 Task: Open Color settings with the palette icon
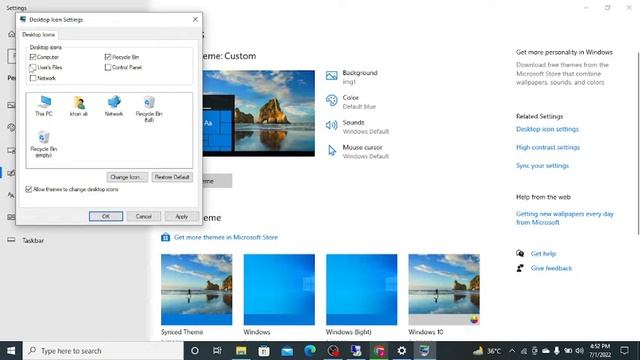(351, 102)
